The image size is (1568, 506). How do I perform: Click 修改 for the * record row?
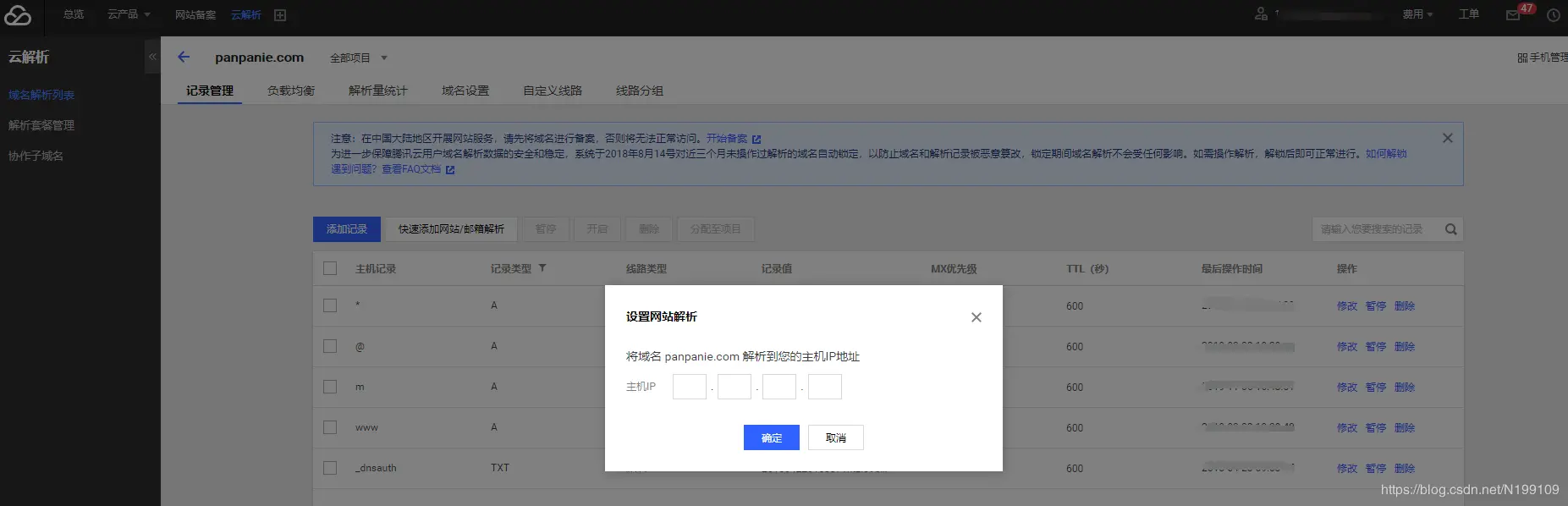tap(1347, 306)
